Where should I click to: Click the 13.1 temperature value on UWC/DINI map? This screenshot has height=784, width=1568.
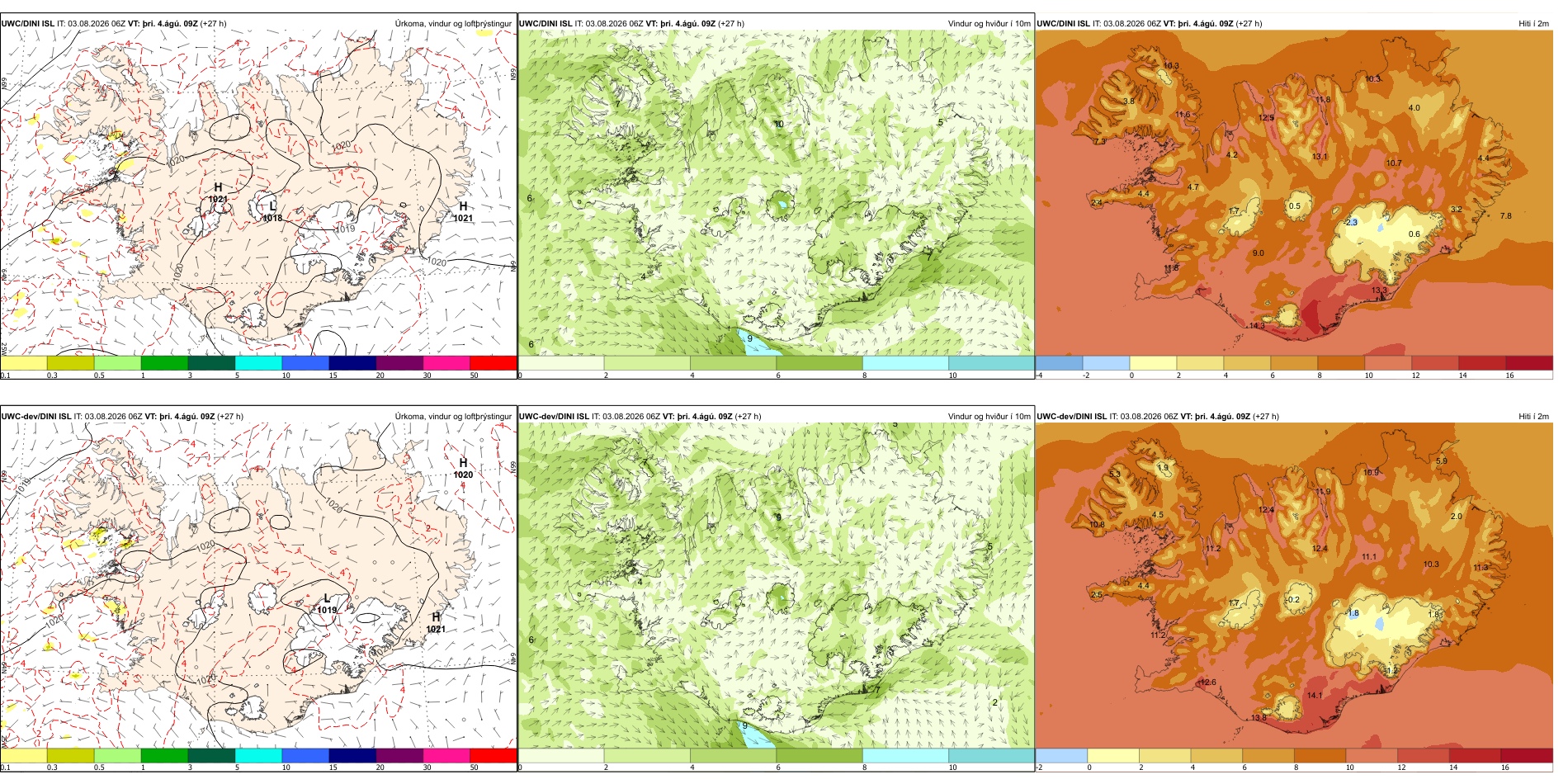click(1320, 157)
